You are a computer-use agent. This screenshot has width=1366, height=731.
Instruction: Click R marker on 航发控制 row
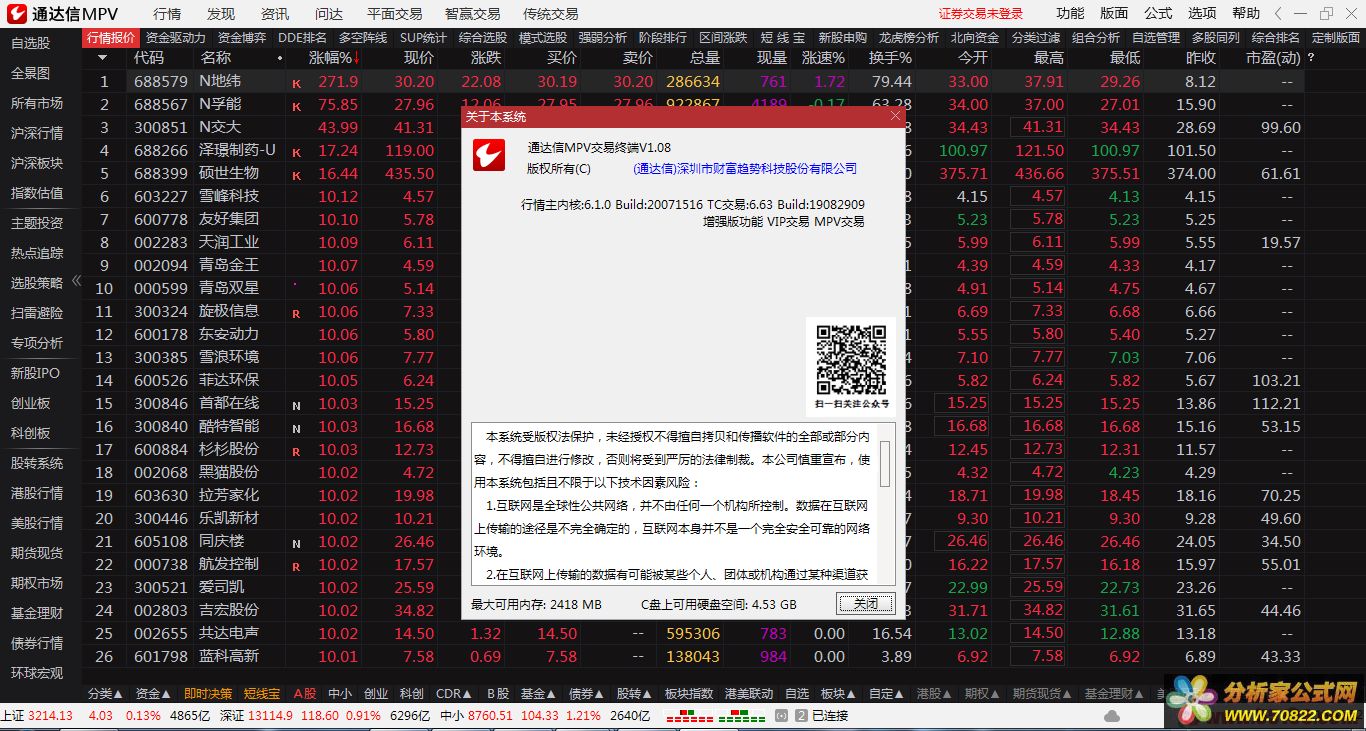pos(296,566)
